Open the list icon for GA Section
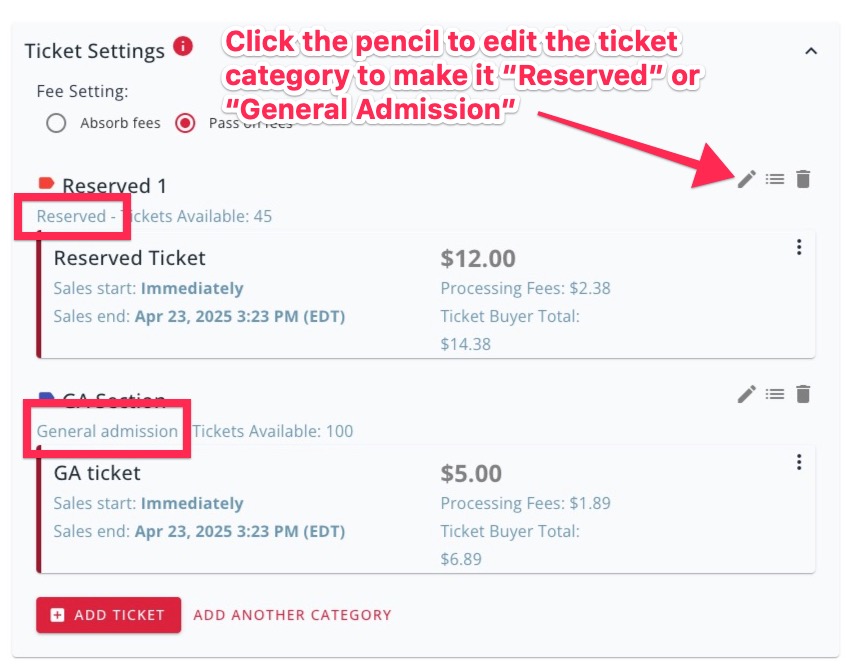The image size is (846, 672). (775, 394)
